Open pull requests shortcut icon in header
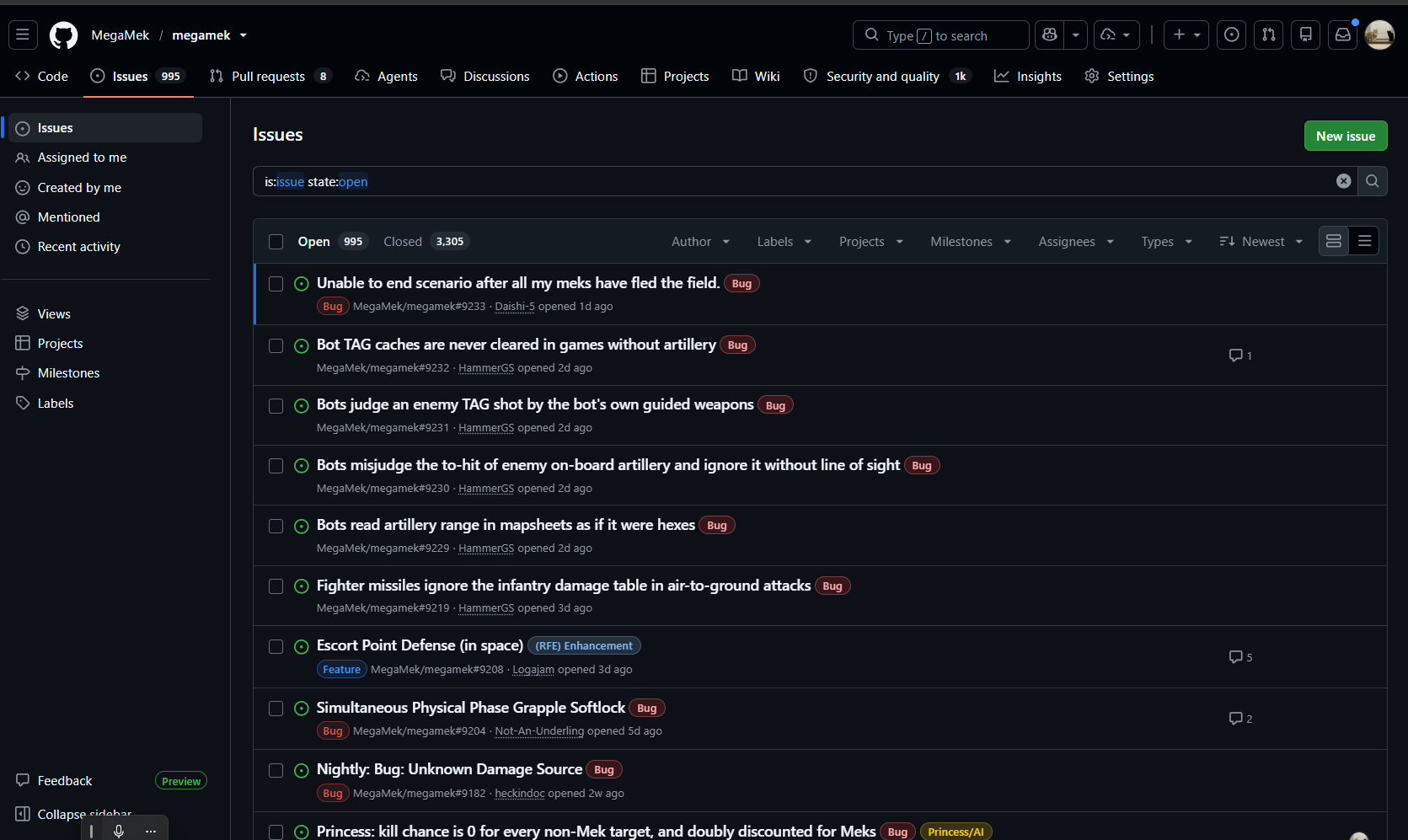 [1269, 35]
